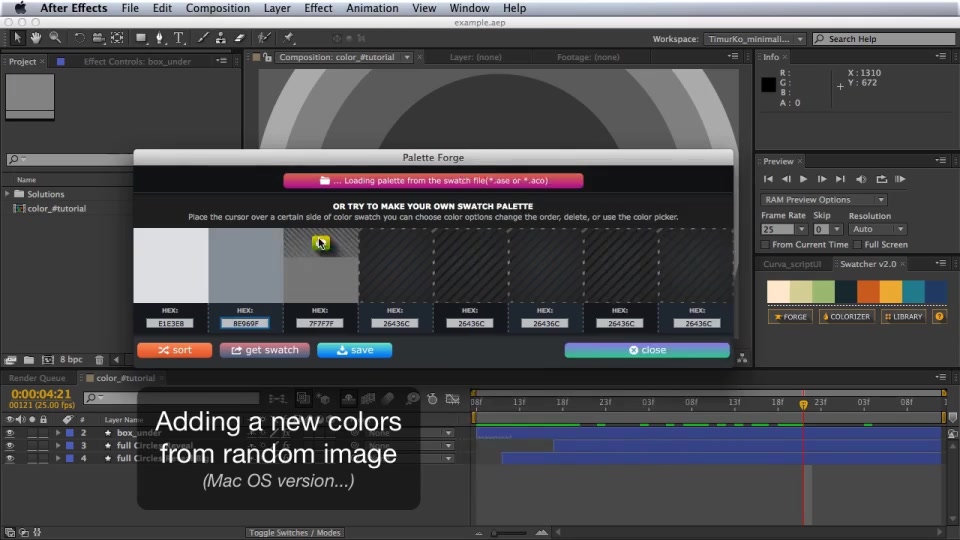This screenshot has height=540, width=960.
Task: Jump to first frame in Preview
Action: click(768, 179)
